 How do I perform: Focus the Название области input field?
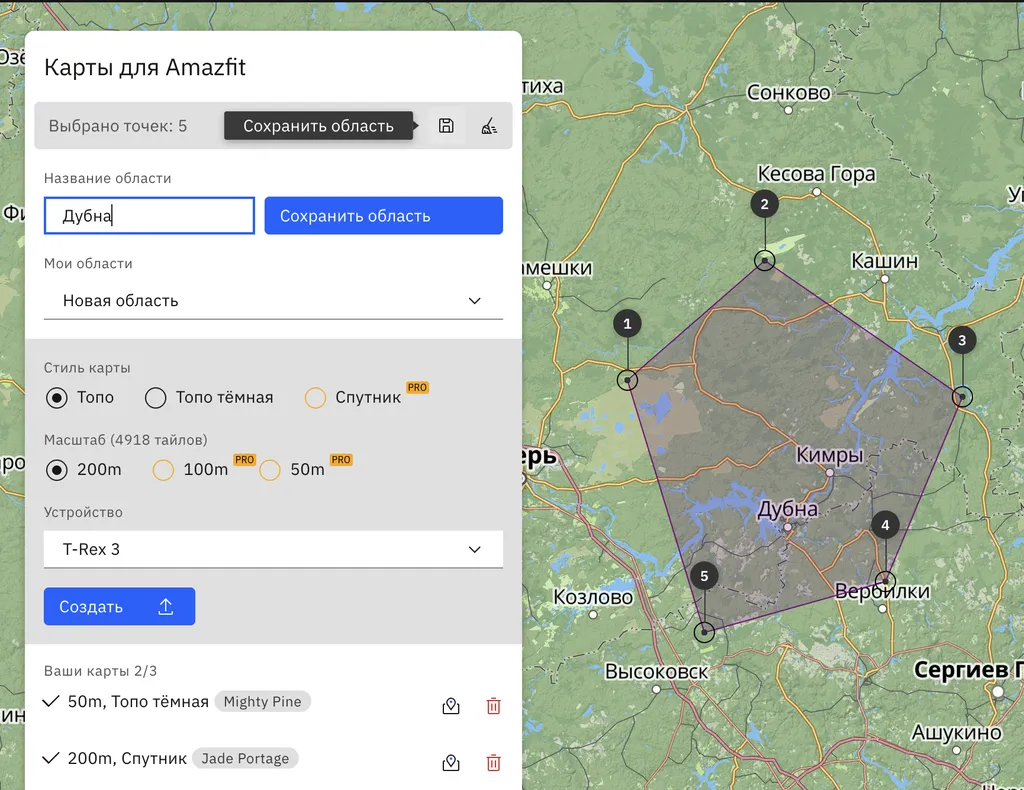coord(150,215)
